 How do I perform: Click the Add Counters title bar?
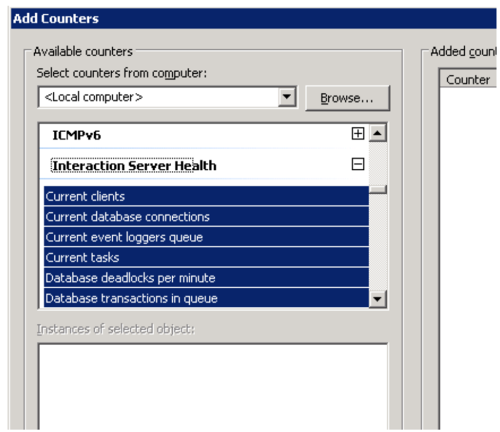click(253, 18)
